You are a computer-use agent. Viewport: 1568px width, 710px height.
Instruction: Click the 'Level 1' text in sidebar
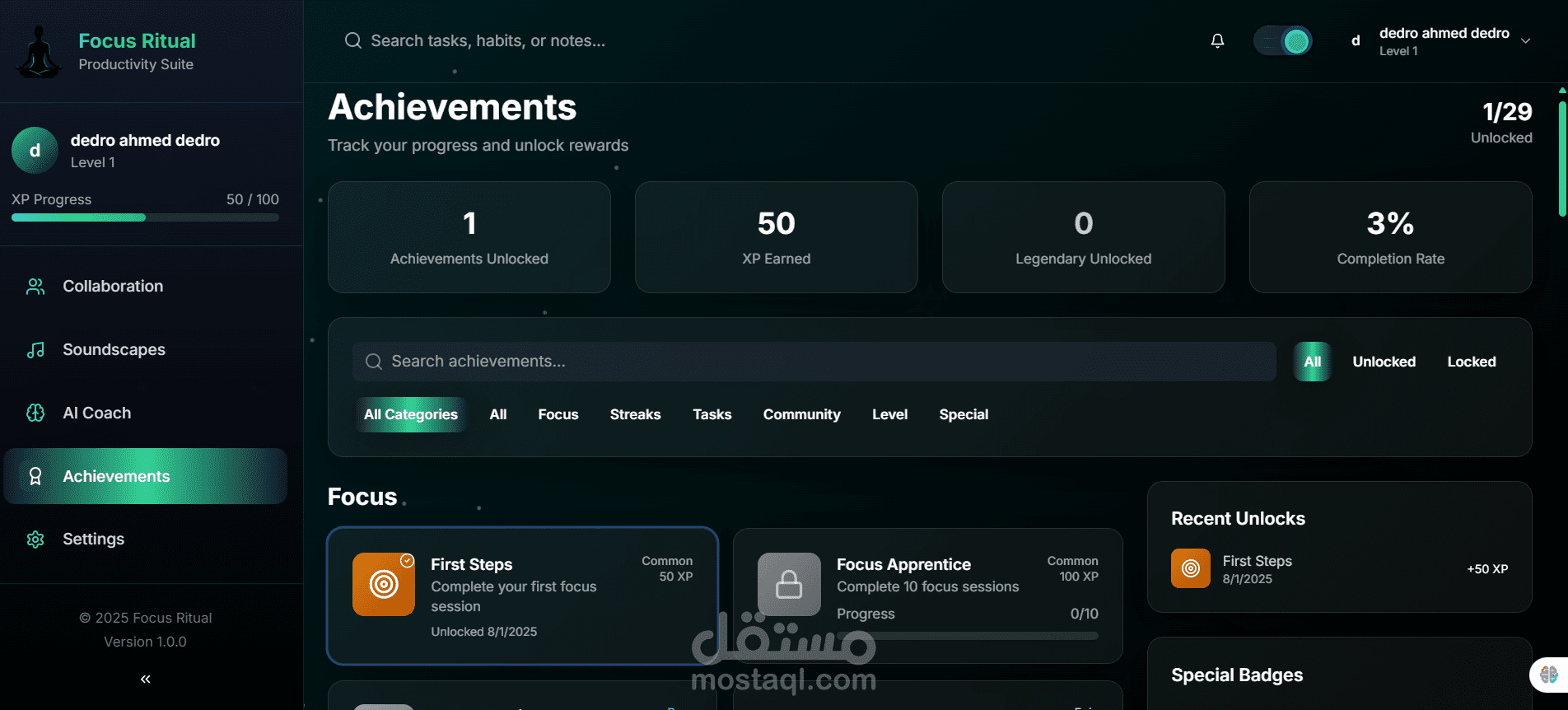[x=93, y=162]
